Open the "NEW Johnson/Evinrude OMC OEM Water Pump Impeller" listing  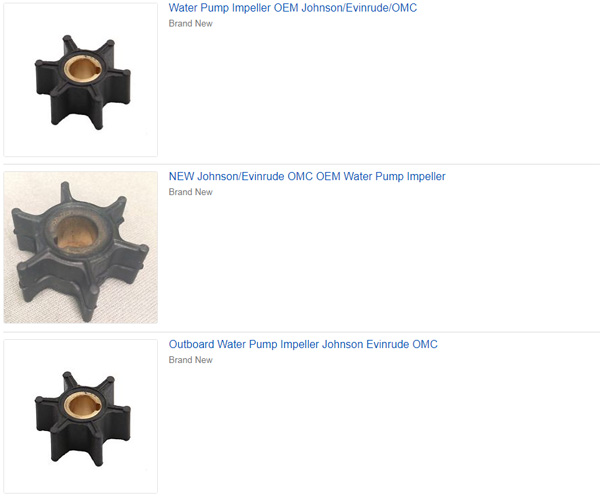point(307,176)
